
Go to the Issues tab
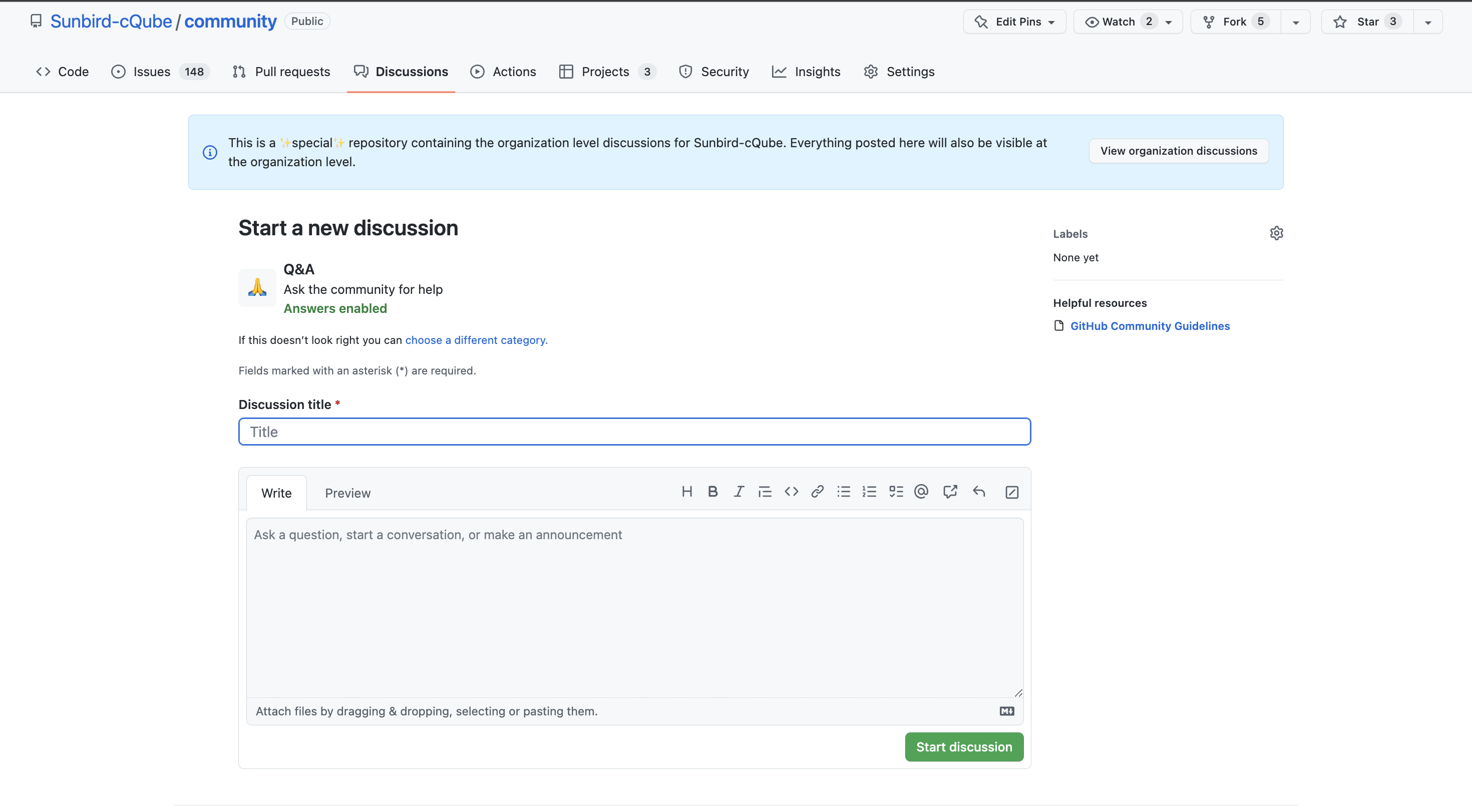pyautogui.click(x=161, y=72)
